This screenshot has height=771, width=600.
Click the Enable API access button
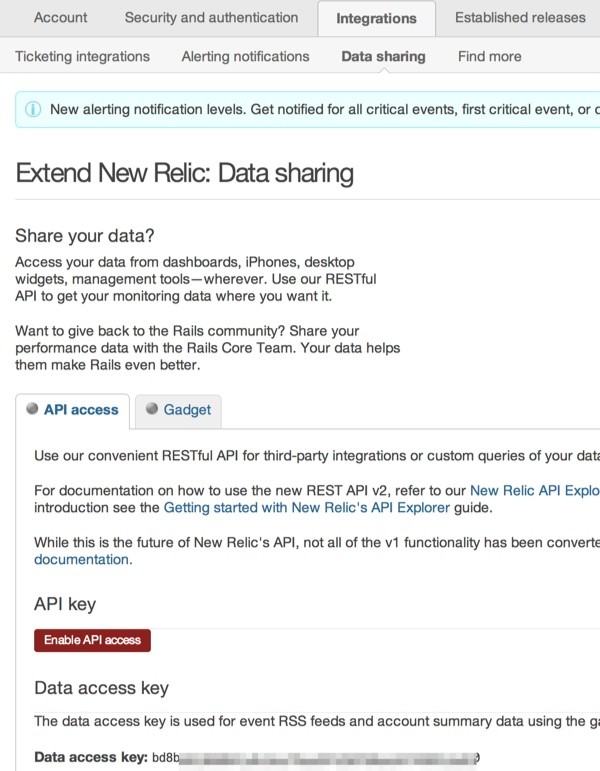tap(92, 640)
